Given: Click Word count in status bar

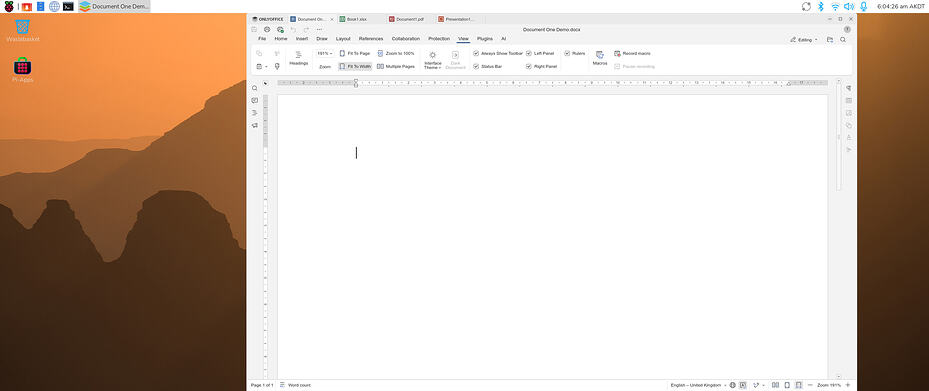Looking at the screenshot, I should coord(295,385).
